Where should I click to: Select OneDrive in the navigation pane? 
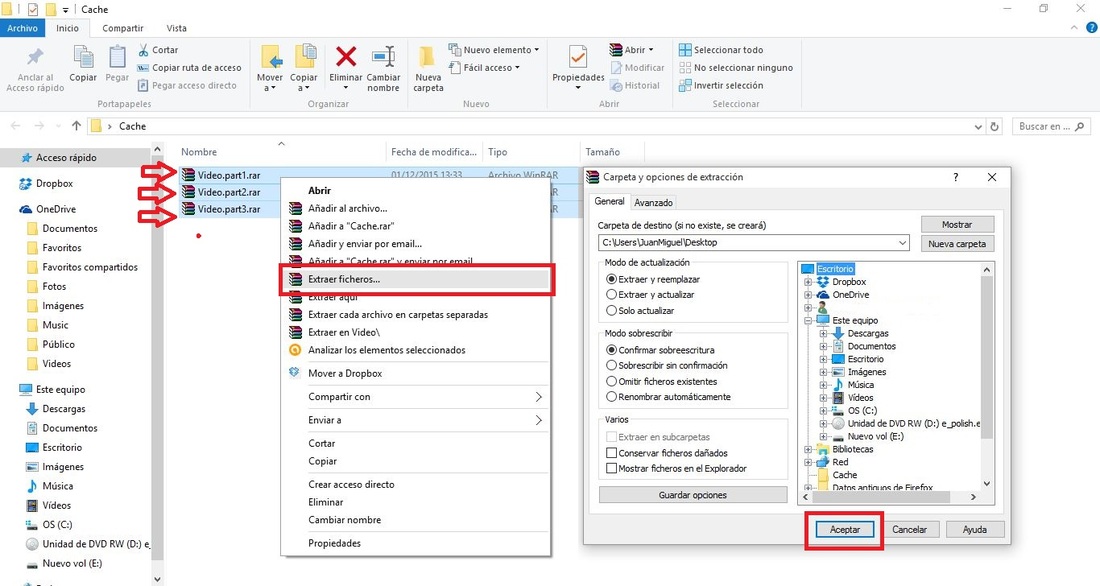point(48,209)
